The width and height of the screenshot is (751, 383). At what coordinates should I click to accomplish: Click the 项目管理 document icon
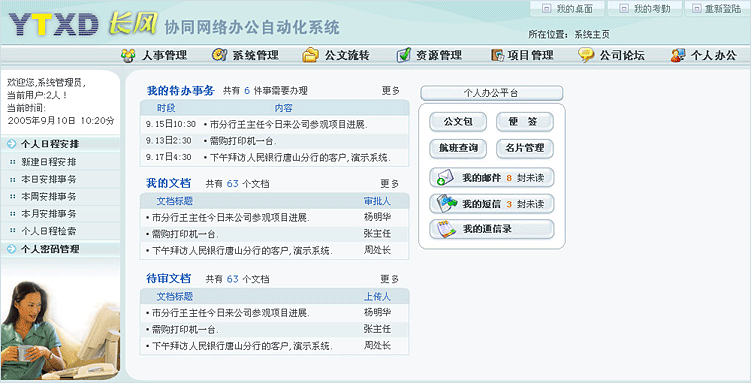[498, 55]
